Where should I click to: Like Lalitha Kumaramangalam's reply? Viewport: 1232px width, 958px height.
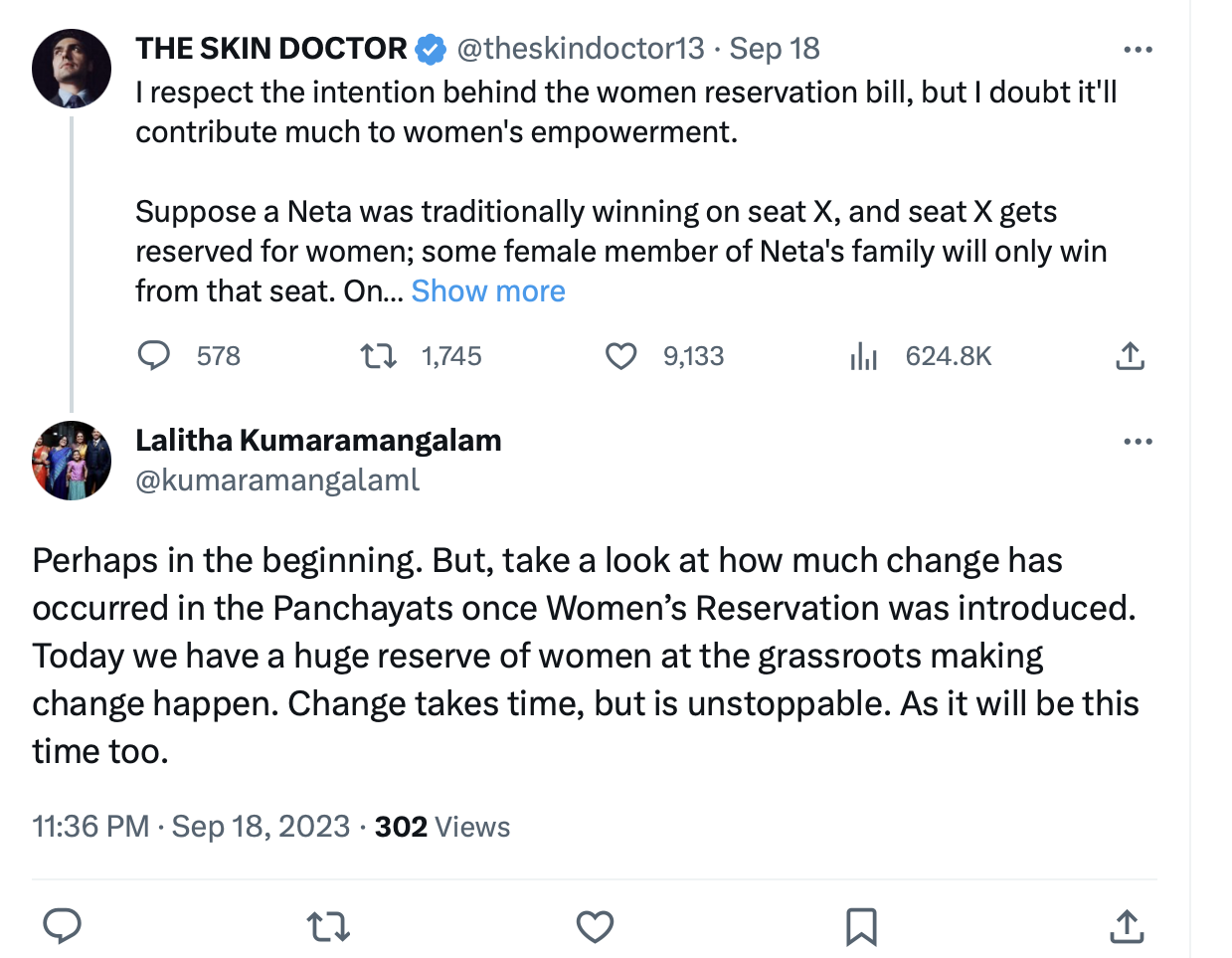coord(595,926)
